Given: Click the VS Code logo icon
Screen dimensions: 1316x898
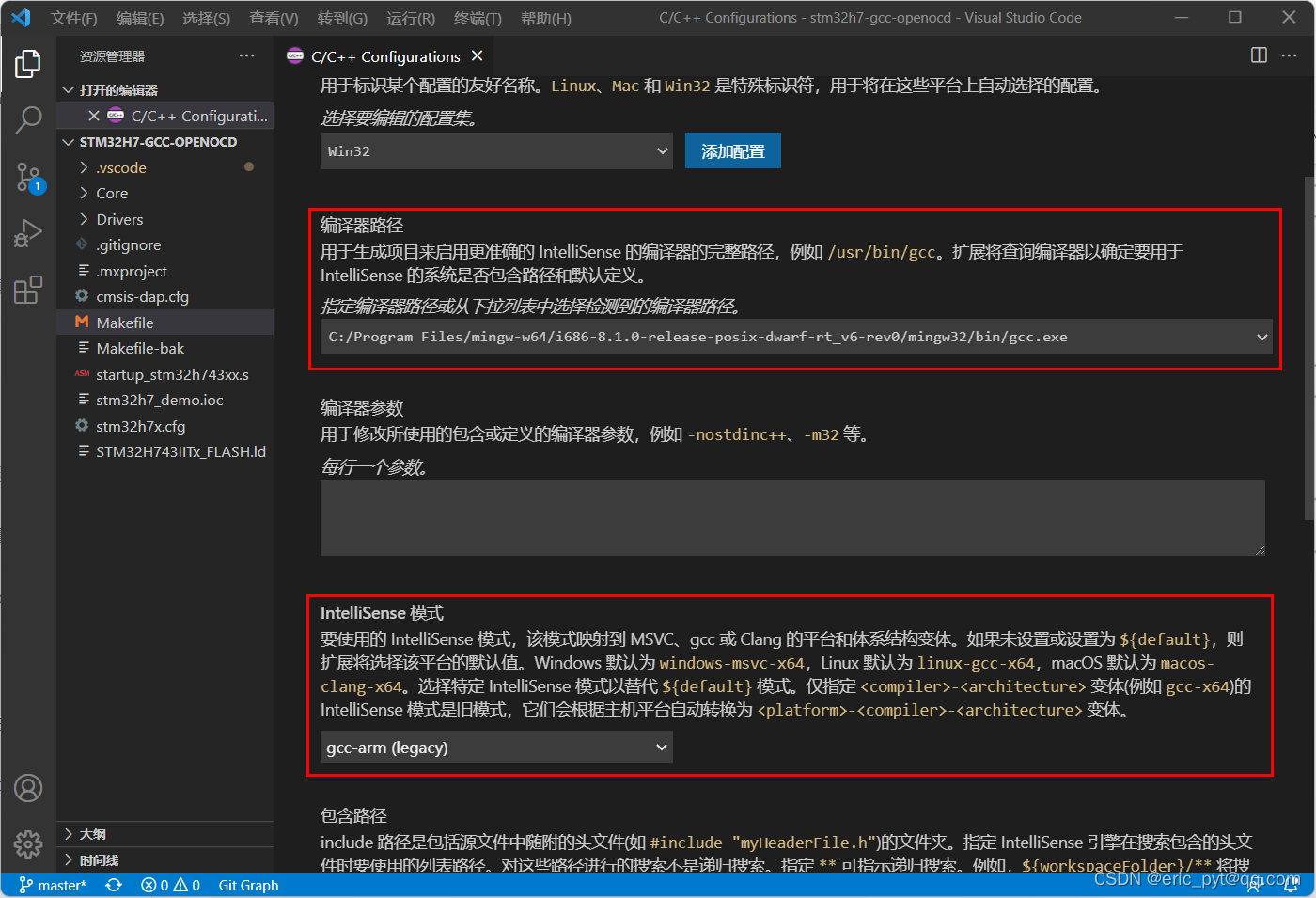Looking at the screenshot, I should click(21, 18).
